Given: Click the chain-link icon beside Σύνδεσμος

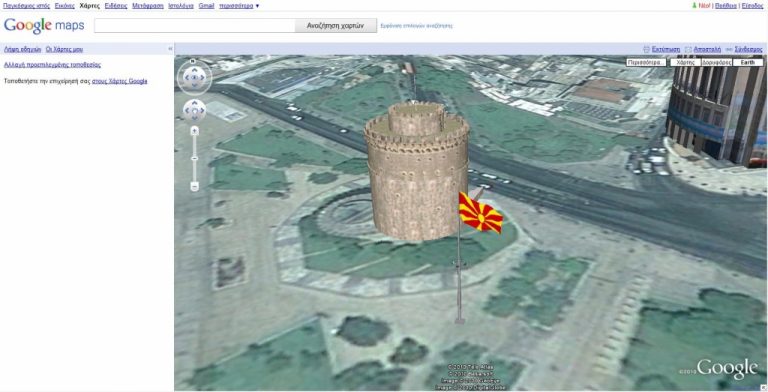Looking at the screenshot, I should 729,49.
